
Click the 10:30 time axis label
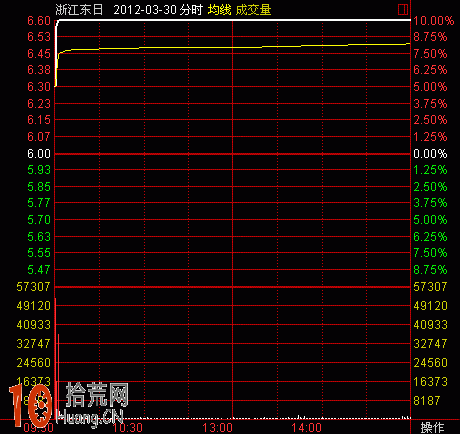[128, 428]
